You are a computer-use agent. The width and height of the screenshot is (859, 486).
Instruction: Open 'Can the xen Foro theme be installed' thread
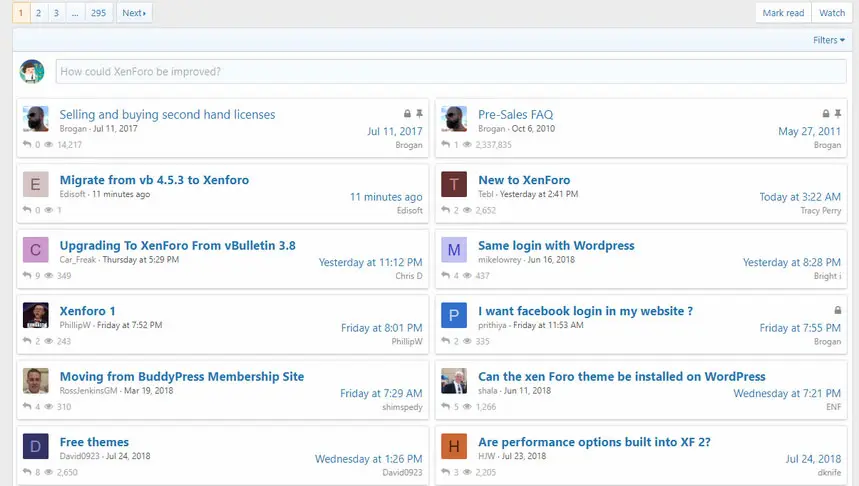pyautogui.click(x=621, y=376)
